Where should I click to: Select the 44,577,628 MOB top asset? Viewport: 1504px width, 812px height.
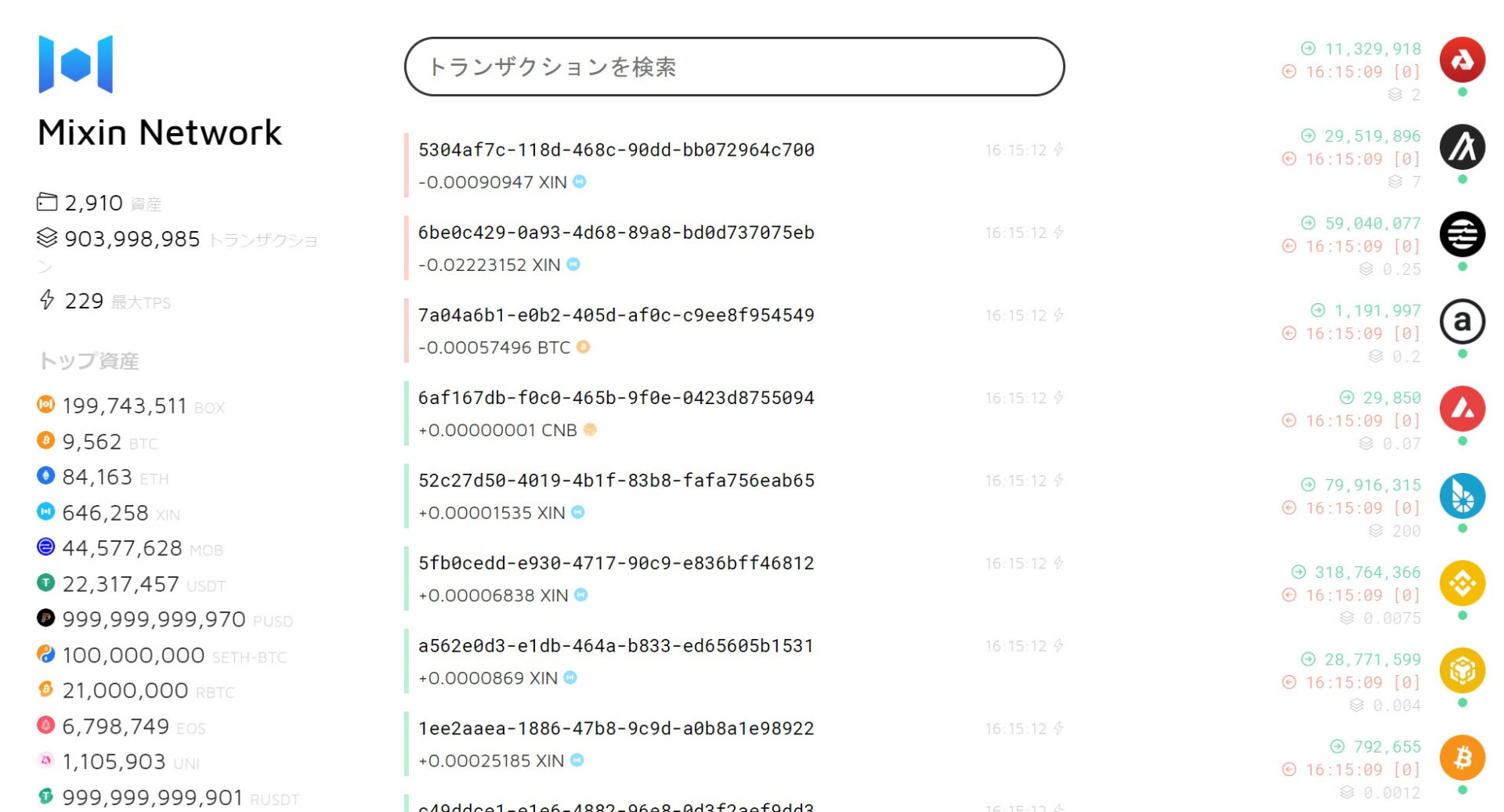[x=130, y=548]
